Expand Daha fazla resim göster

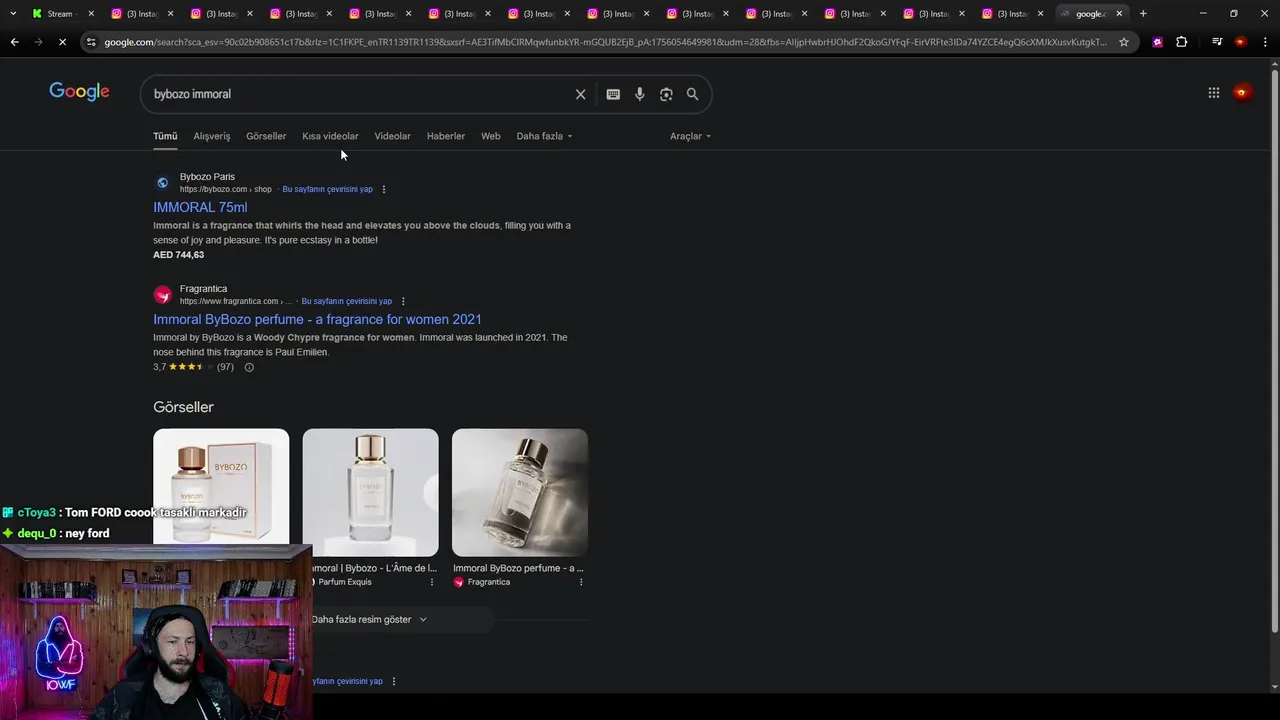369,620
